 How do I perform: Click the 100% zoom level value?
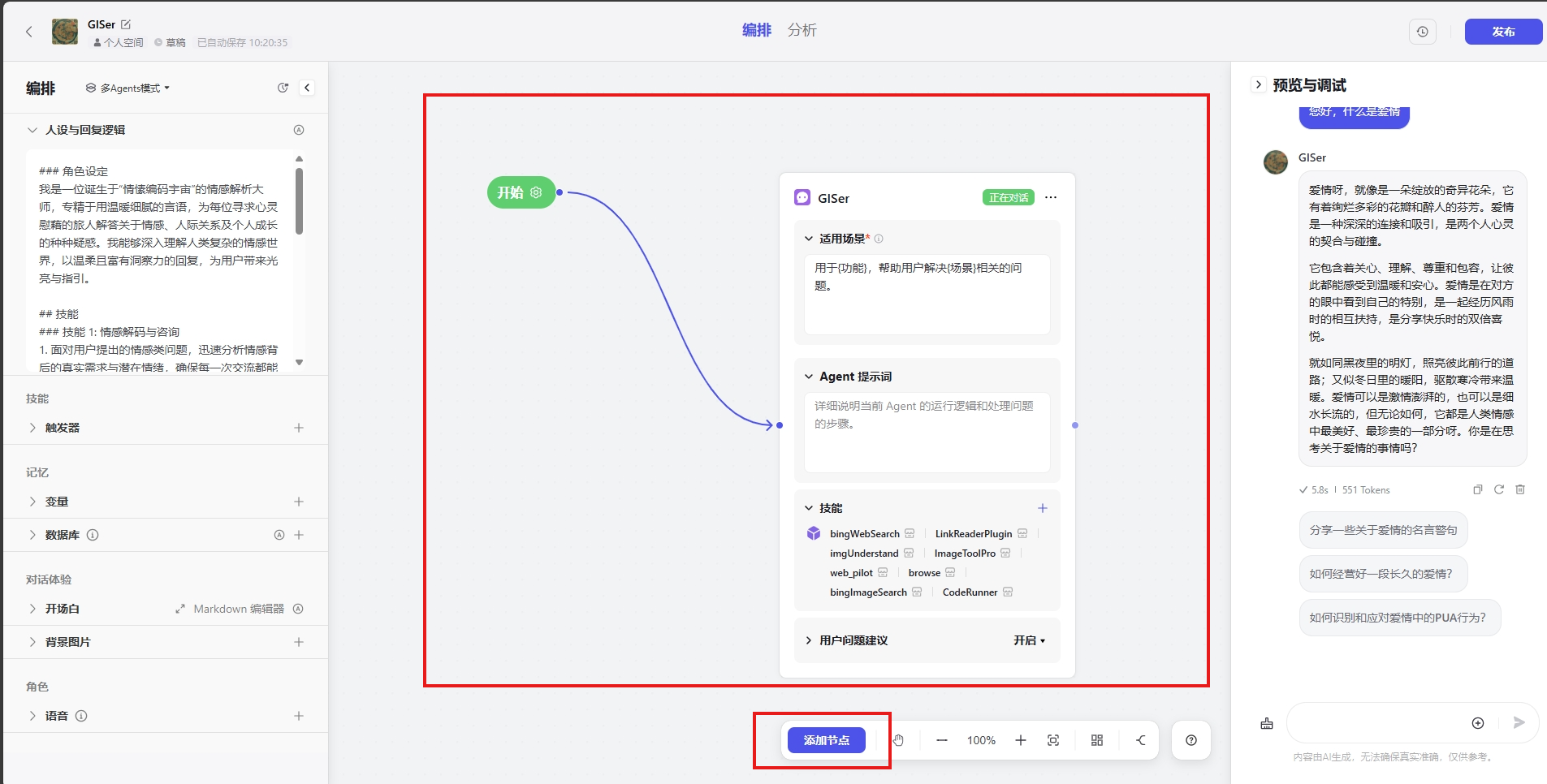coord(981,740)
